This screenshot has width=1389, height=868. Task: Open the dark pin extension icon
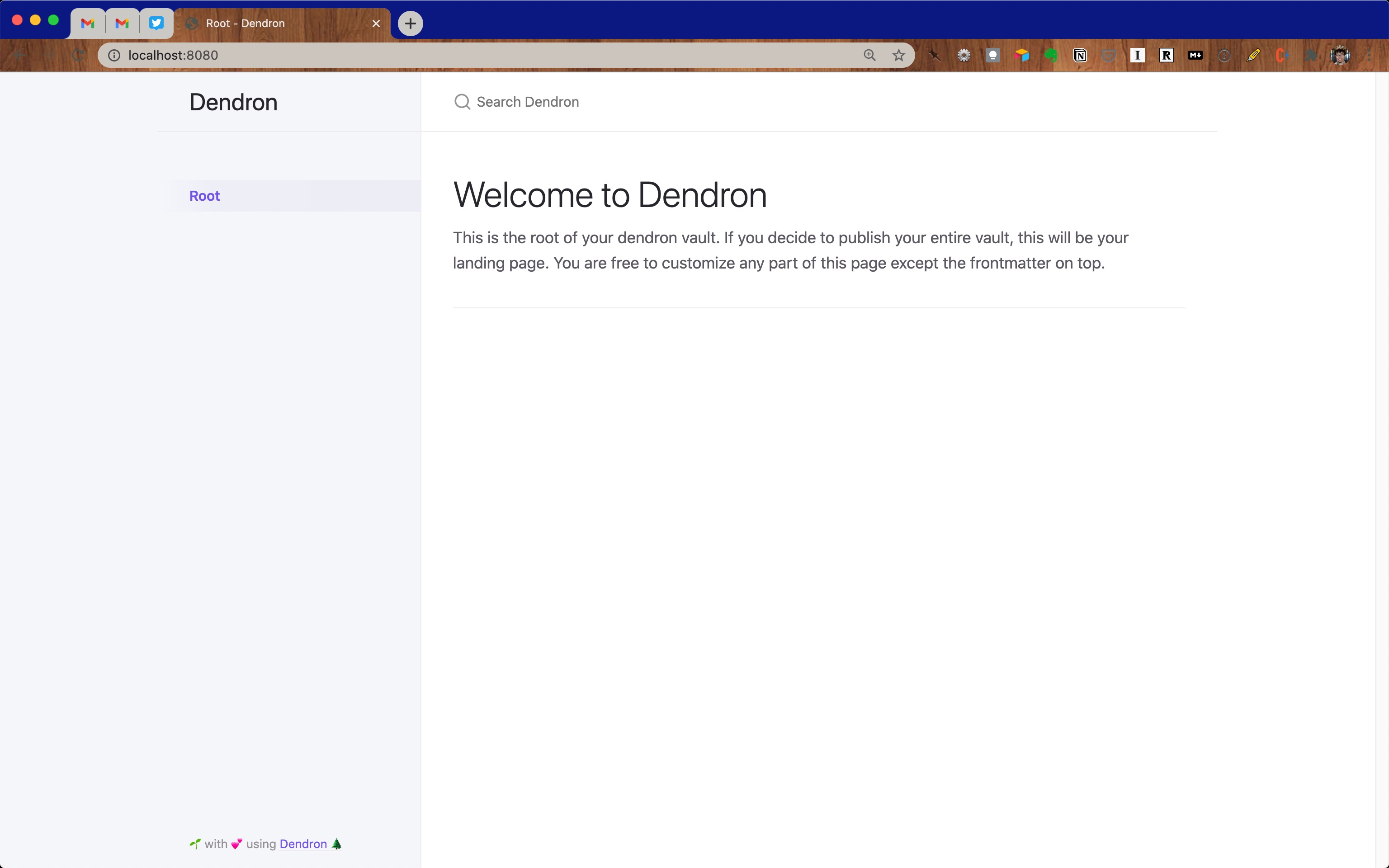935,55
